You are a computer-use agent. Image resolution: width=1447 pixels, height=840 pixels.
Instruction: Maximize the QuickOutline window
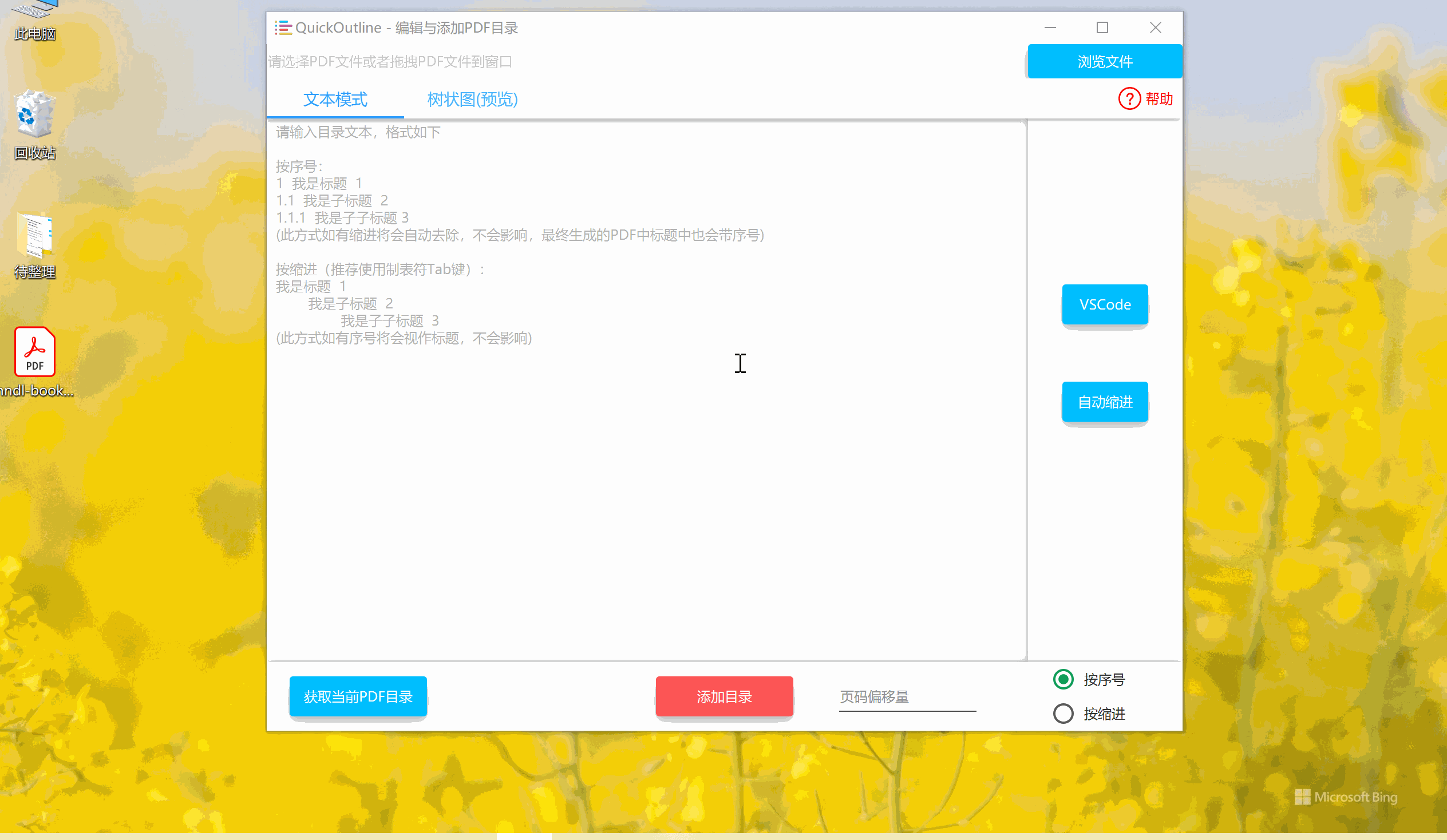pos(1102,27)
